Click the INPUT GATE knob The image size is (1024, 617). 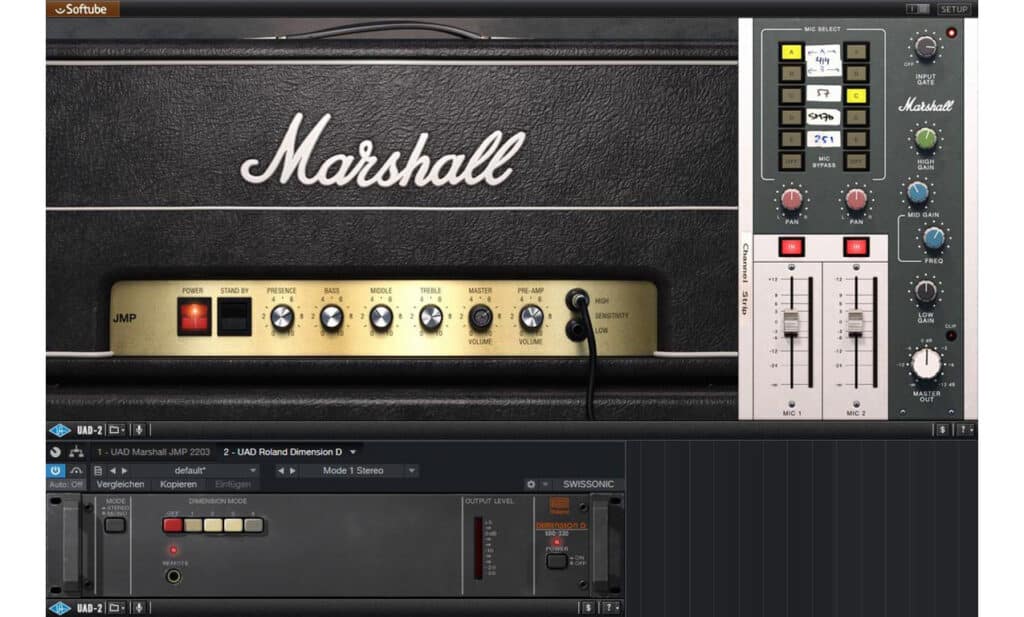pos(925,47)
